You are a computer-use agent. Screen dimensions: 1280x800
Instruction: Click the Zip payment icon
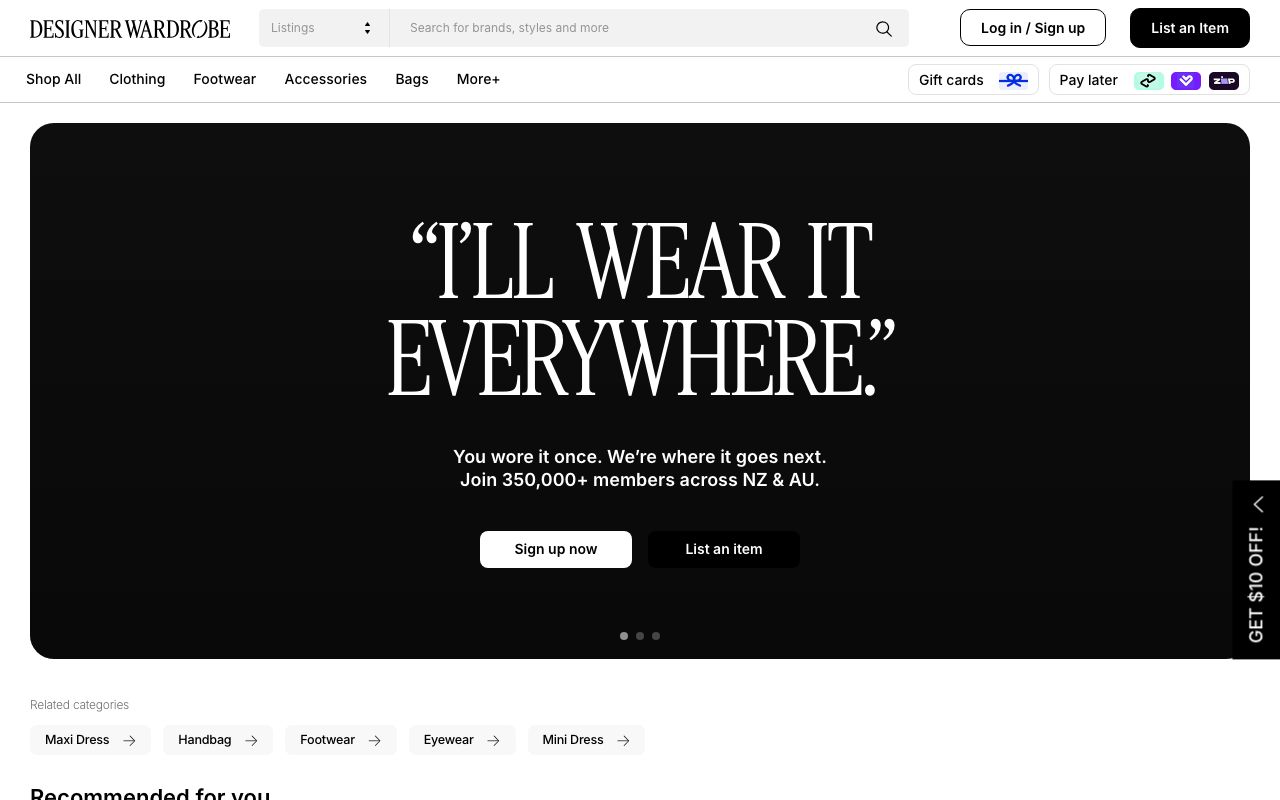coord(1224,81)
